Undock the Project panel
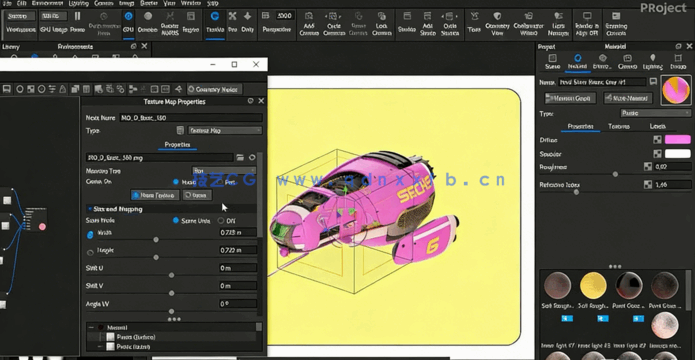The image size is (695, 360). click(678, 46)
